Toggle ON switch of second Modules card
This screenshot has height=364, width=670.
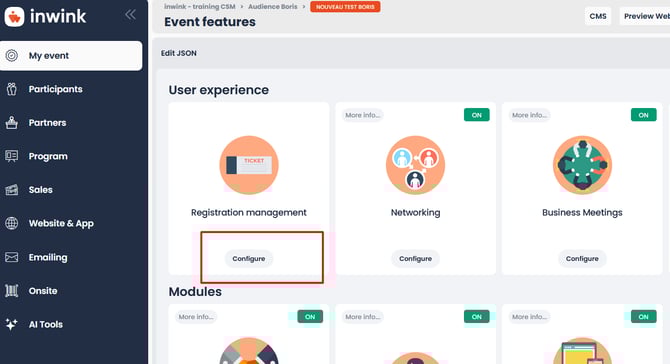tap(476, 317)
